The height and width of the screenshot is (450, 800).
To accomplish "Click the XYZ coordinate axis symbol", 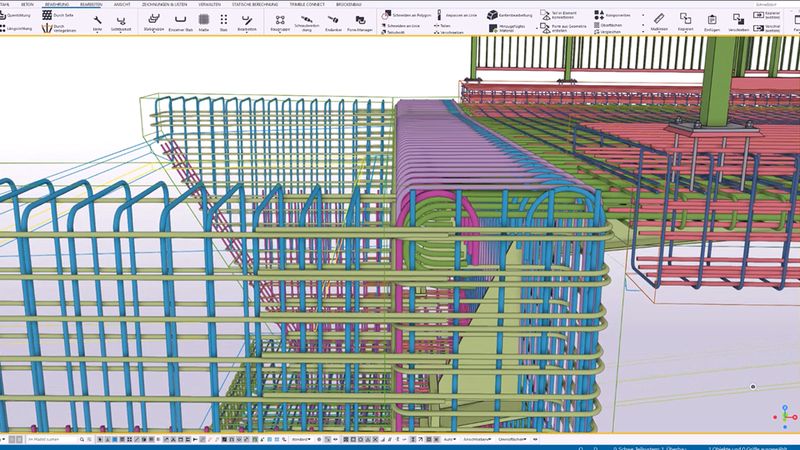I will [x=786, y=416].
